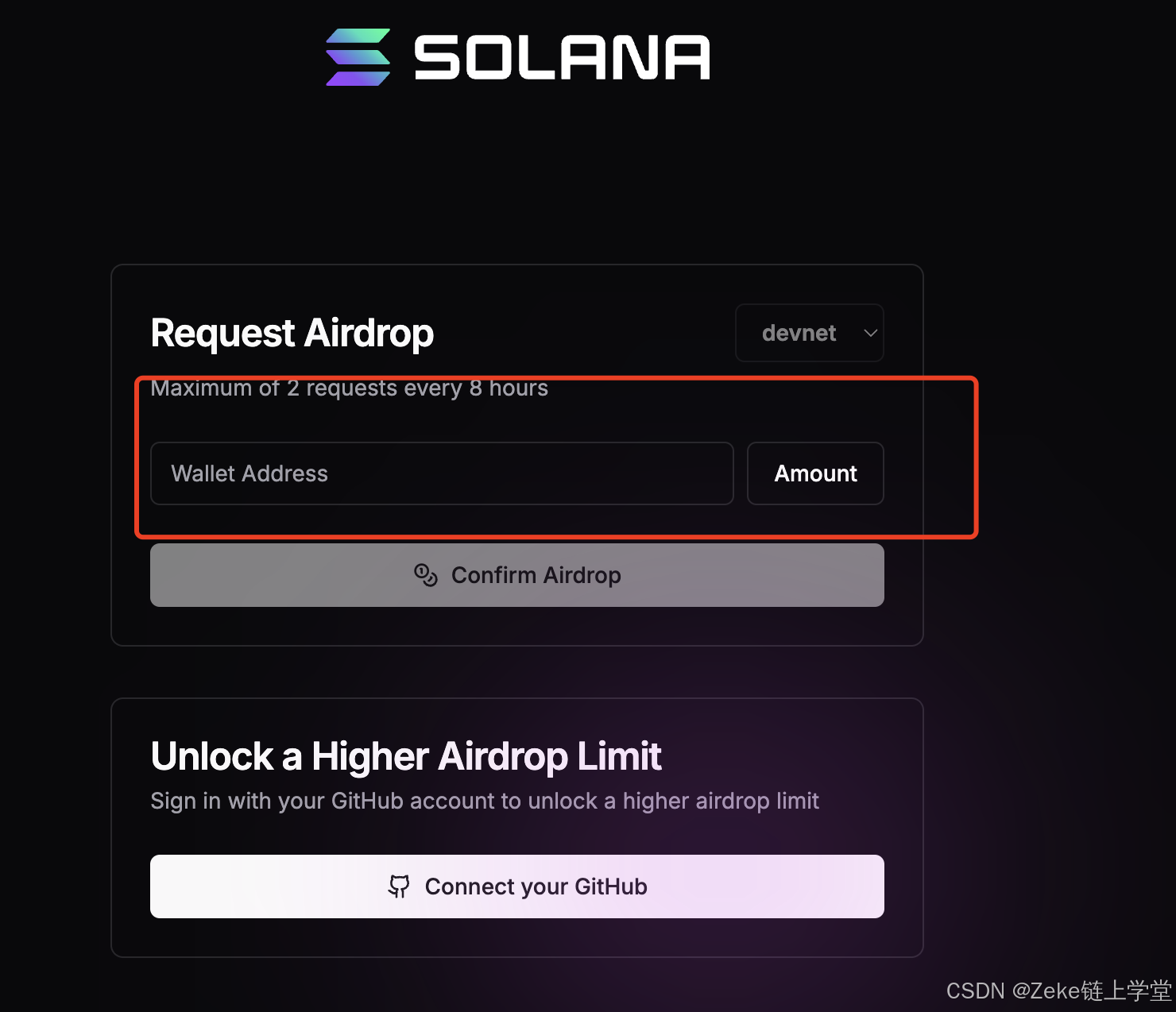Screen dimensions: 1176x1012
Task: Click the GitHub sign-in description text
Action: point(484,801)
